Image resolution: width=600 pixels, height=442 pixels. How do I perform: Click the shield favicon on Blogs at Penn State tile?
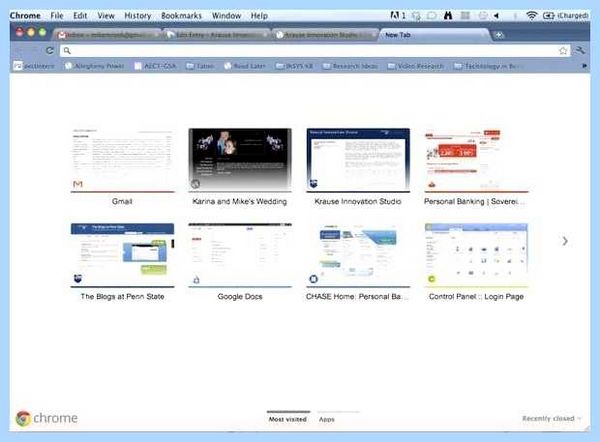(78, 279)
